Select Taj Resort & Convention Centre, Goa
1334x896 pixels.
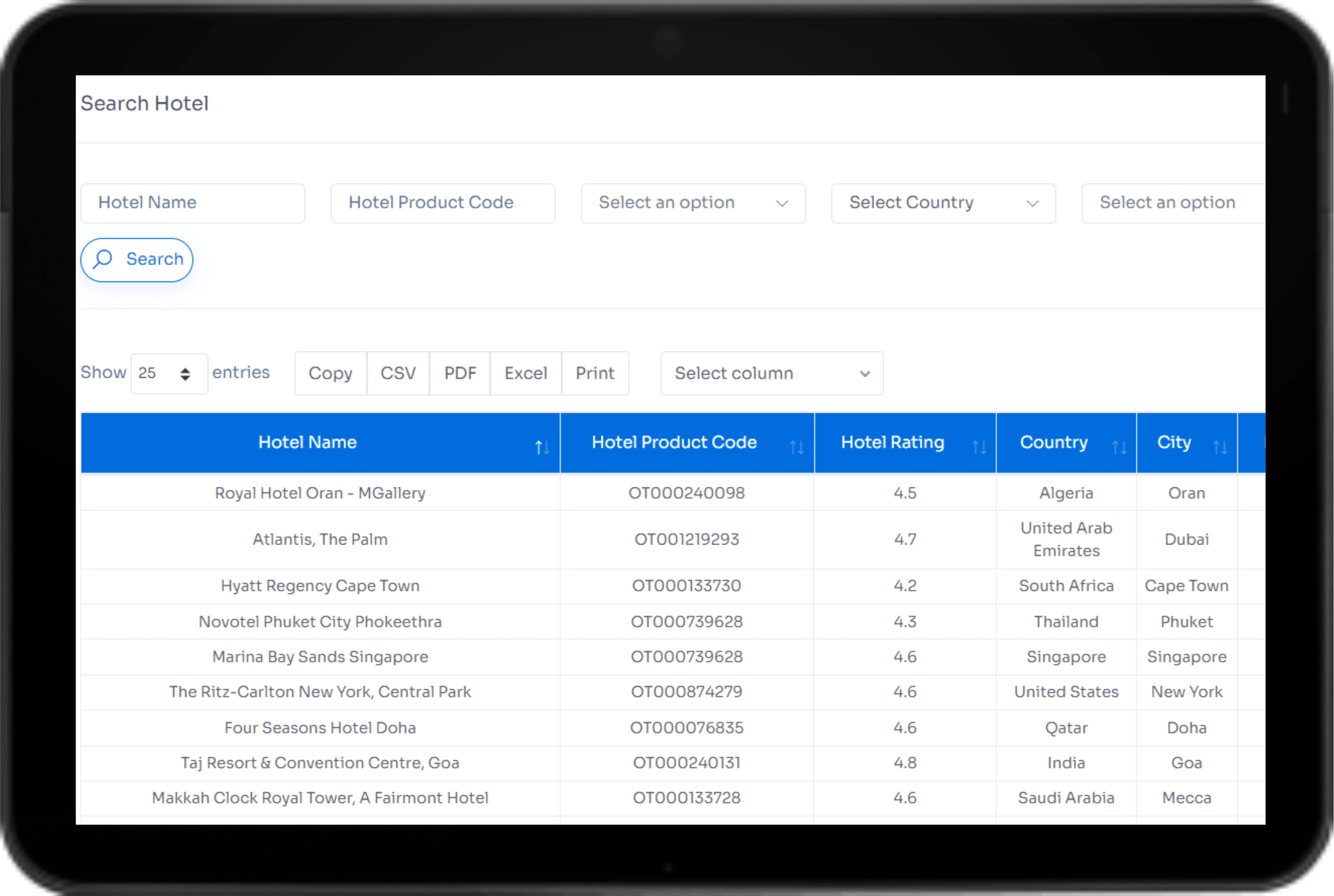pos(320,763)
